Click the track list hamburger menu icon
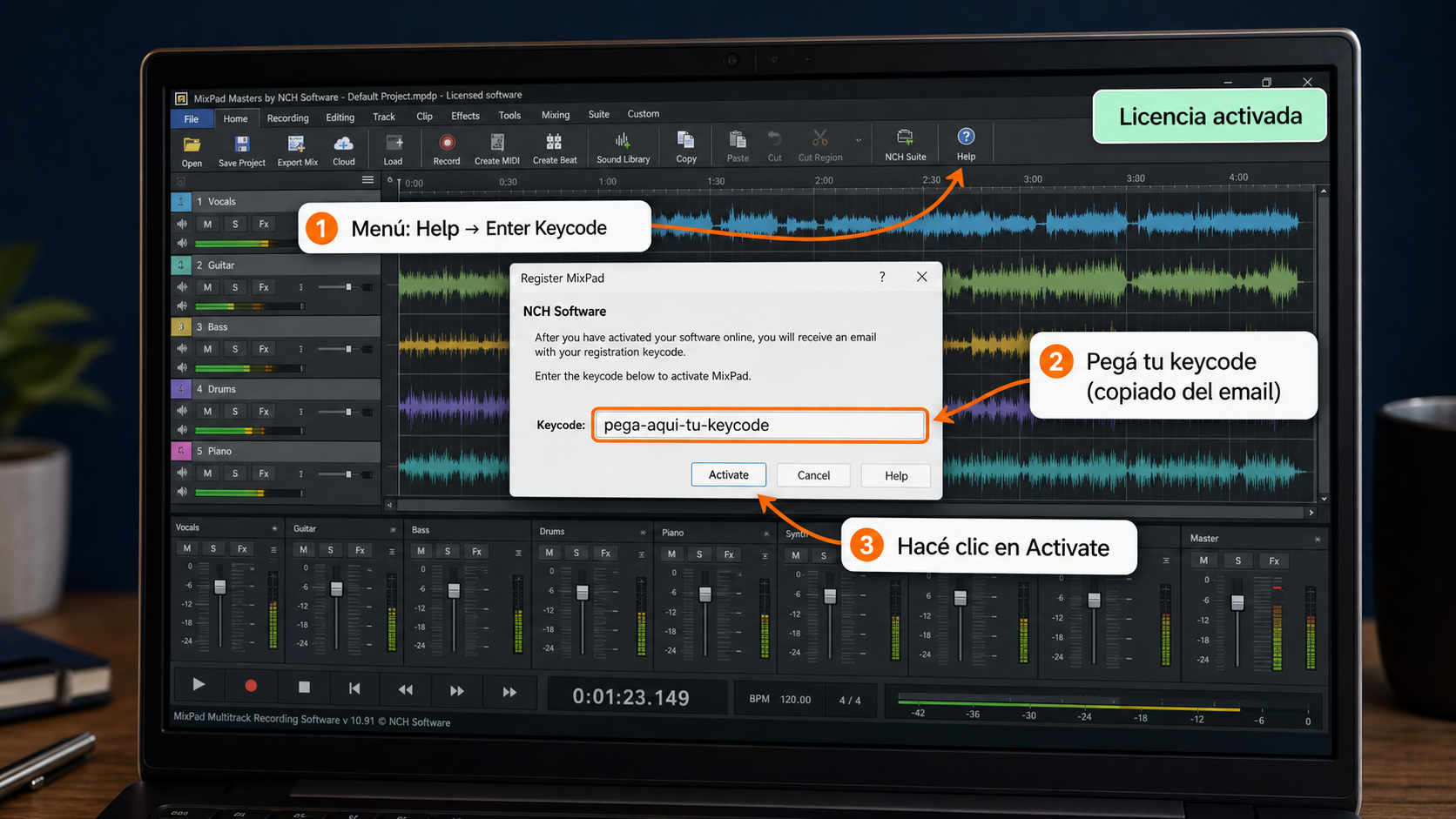Image resolution: width=1456 pixels, height=819 pixels. click(x=367, y=180)
